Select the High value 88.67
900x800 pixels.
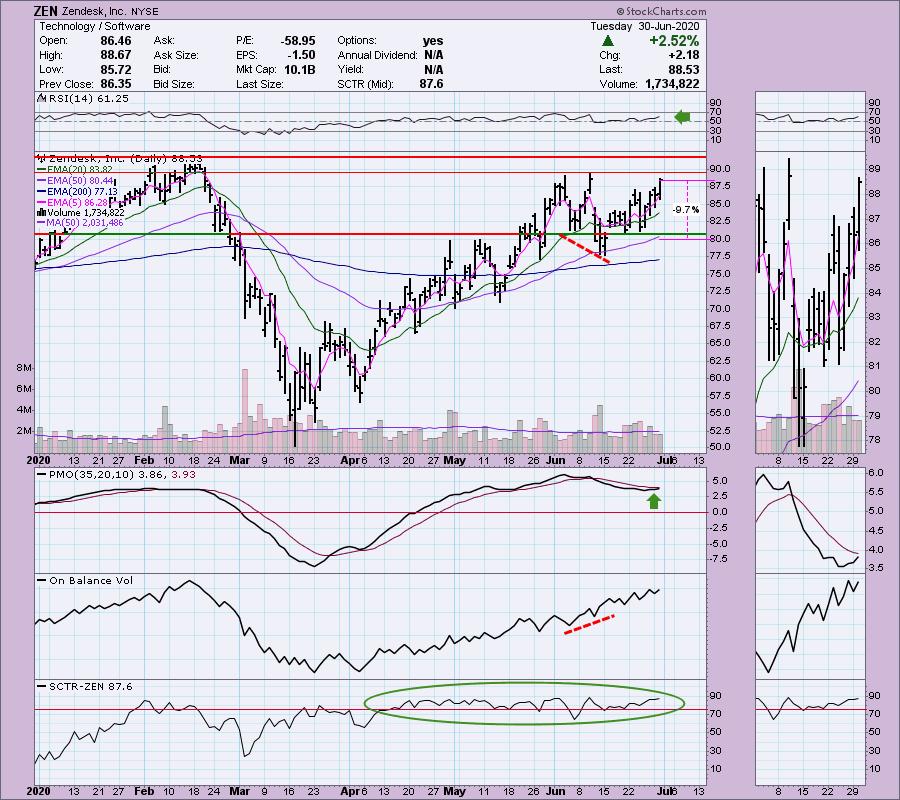(116, 55)
